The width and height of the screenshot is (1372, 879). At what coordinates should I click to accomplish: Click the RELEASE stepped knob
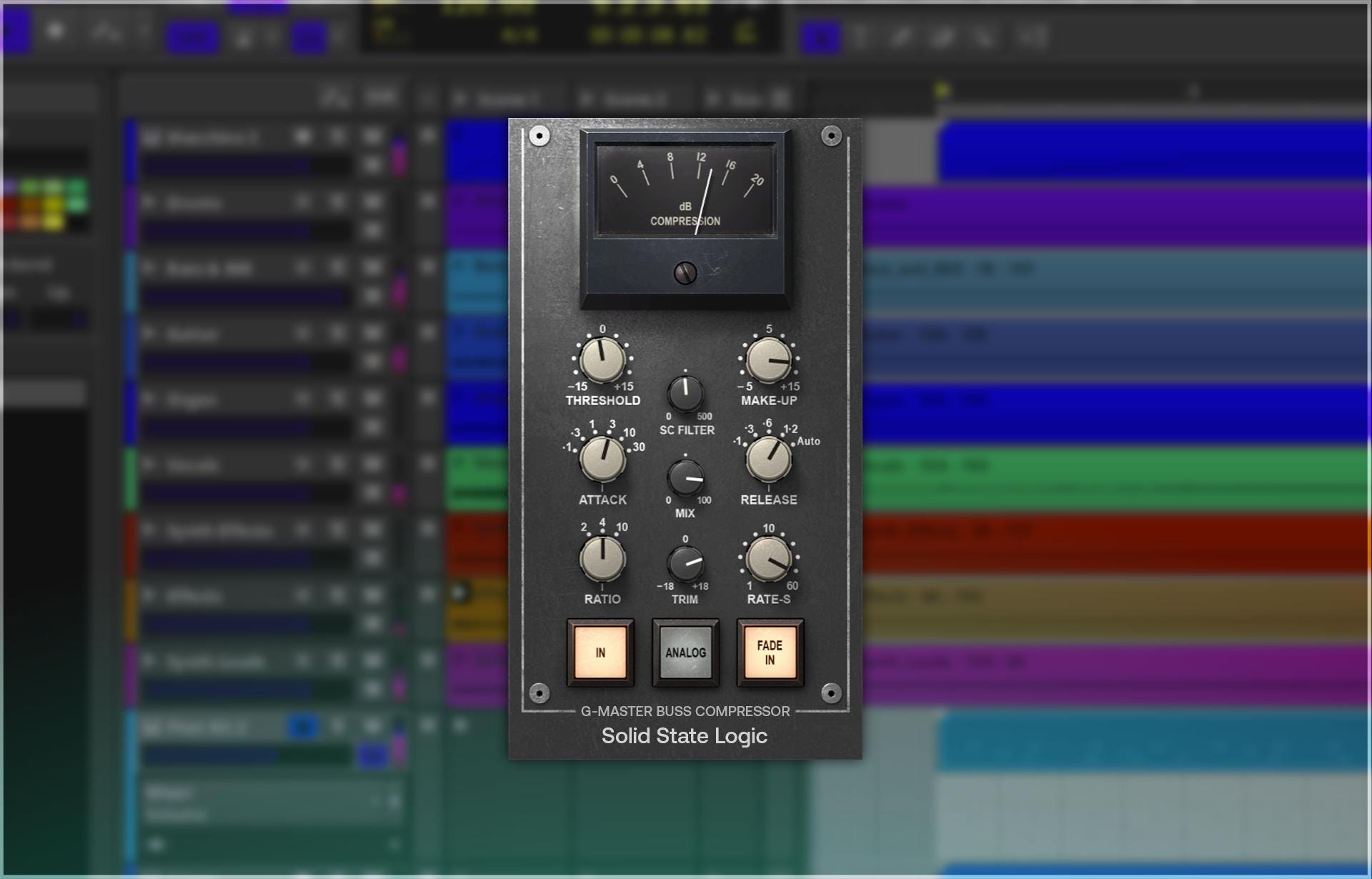[x=769, y=459]
